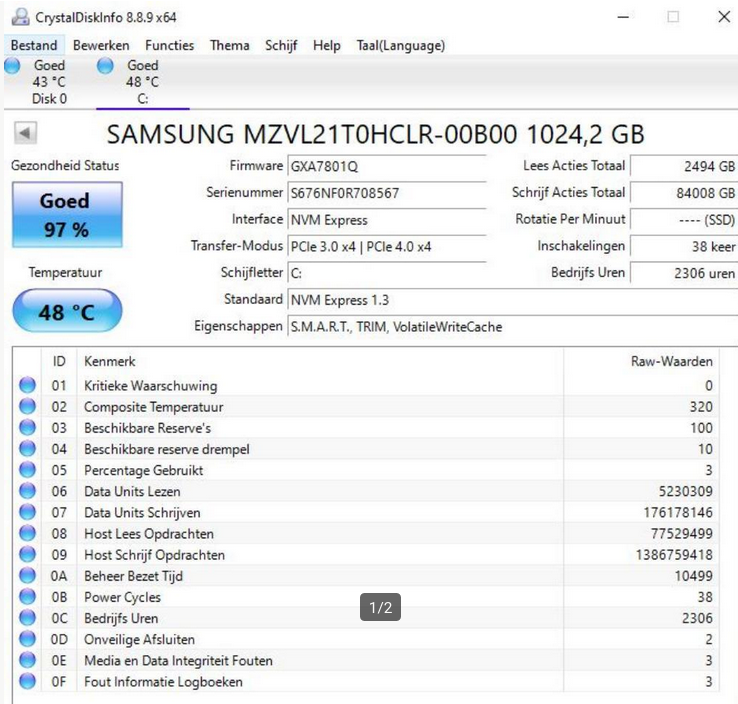Click the status orb for Power Cycles
This screenshot has width=738, height=704.
tap(27, 597)
